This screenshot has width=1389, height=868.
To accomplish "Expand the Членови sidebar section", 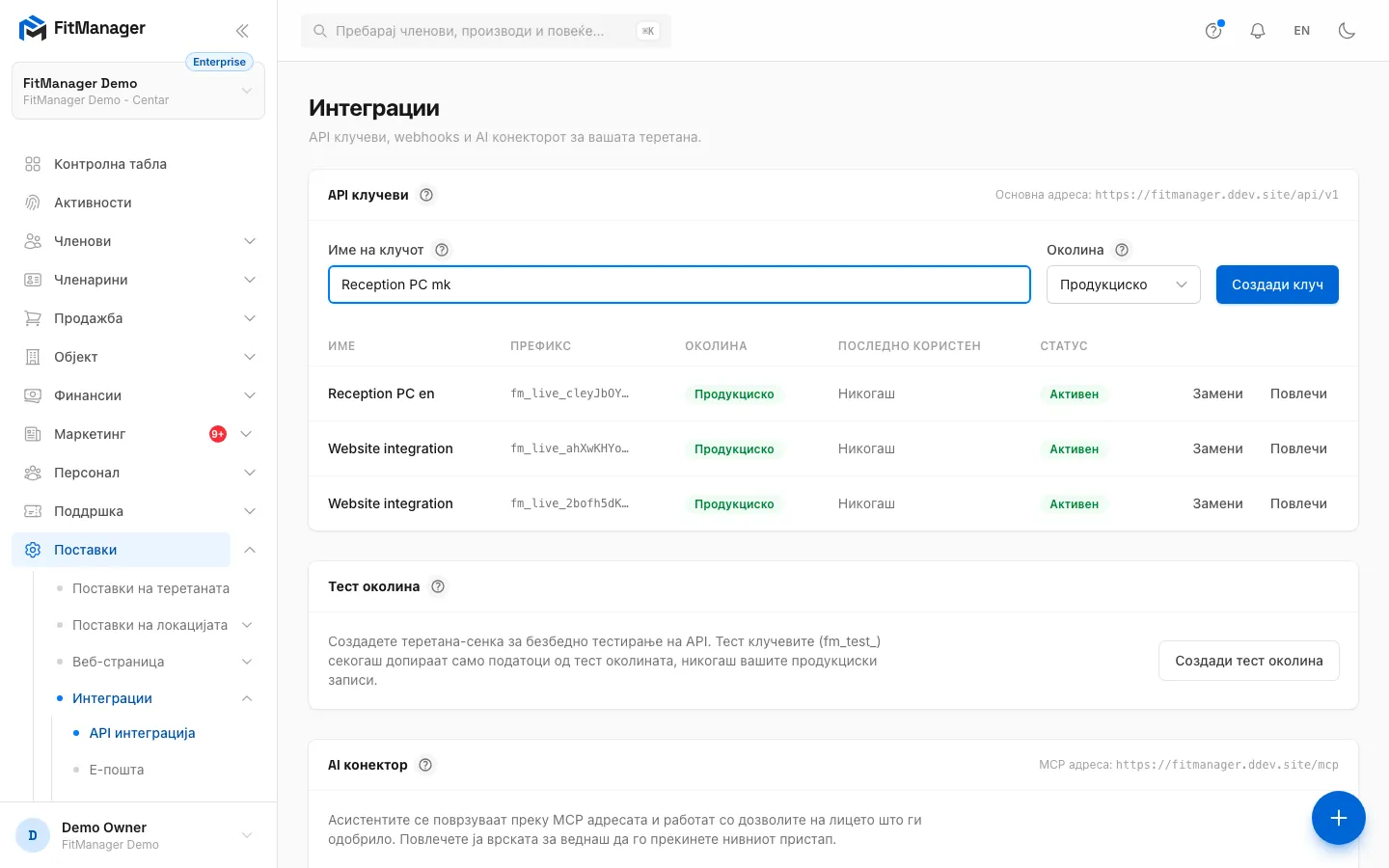I will click(x=139, y=241).
